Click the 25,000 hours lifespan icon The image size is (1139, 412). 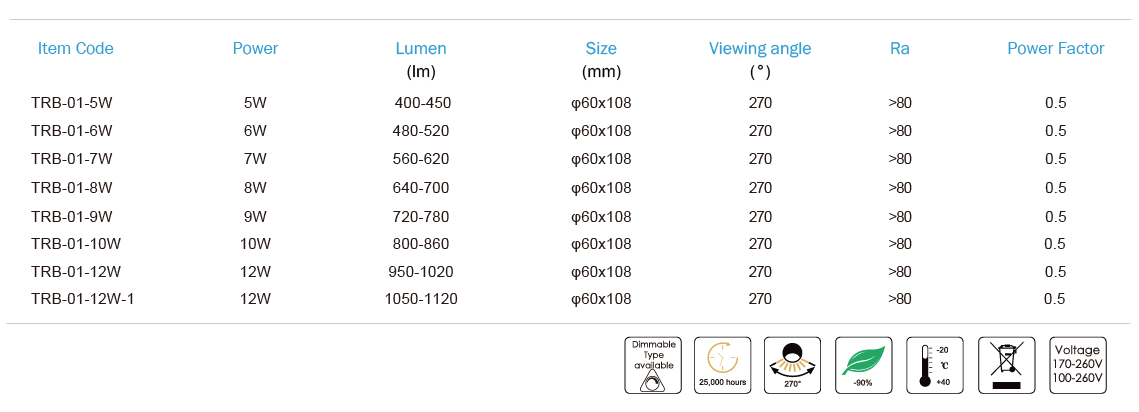point(723,365)
